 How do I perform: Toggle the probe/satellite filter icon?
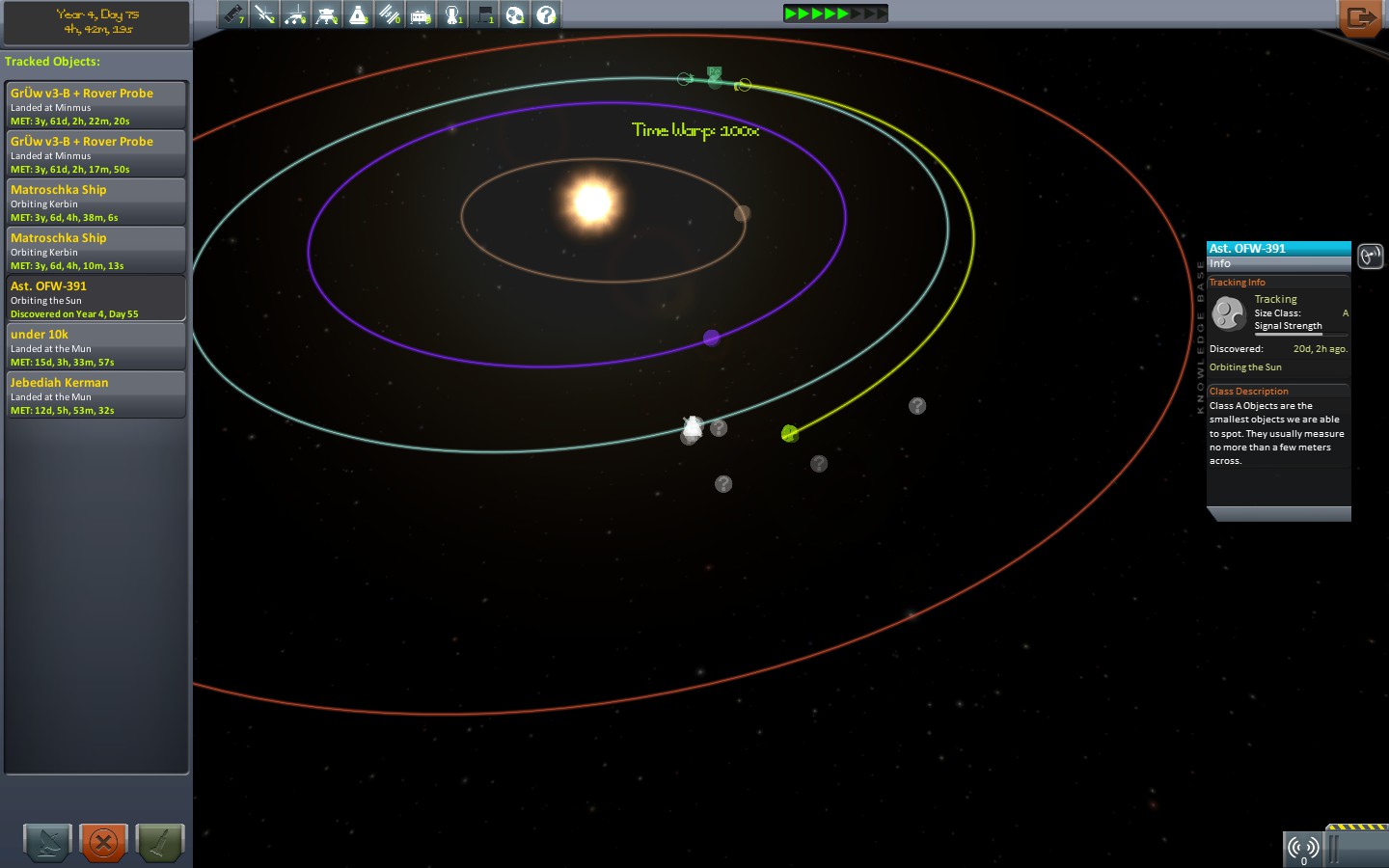tap(264, 14)
